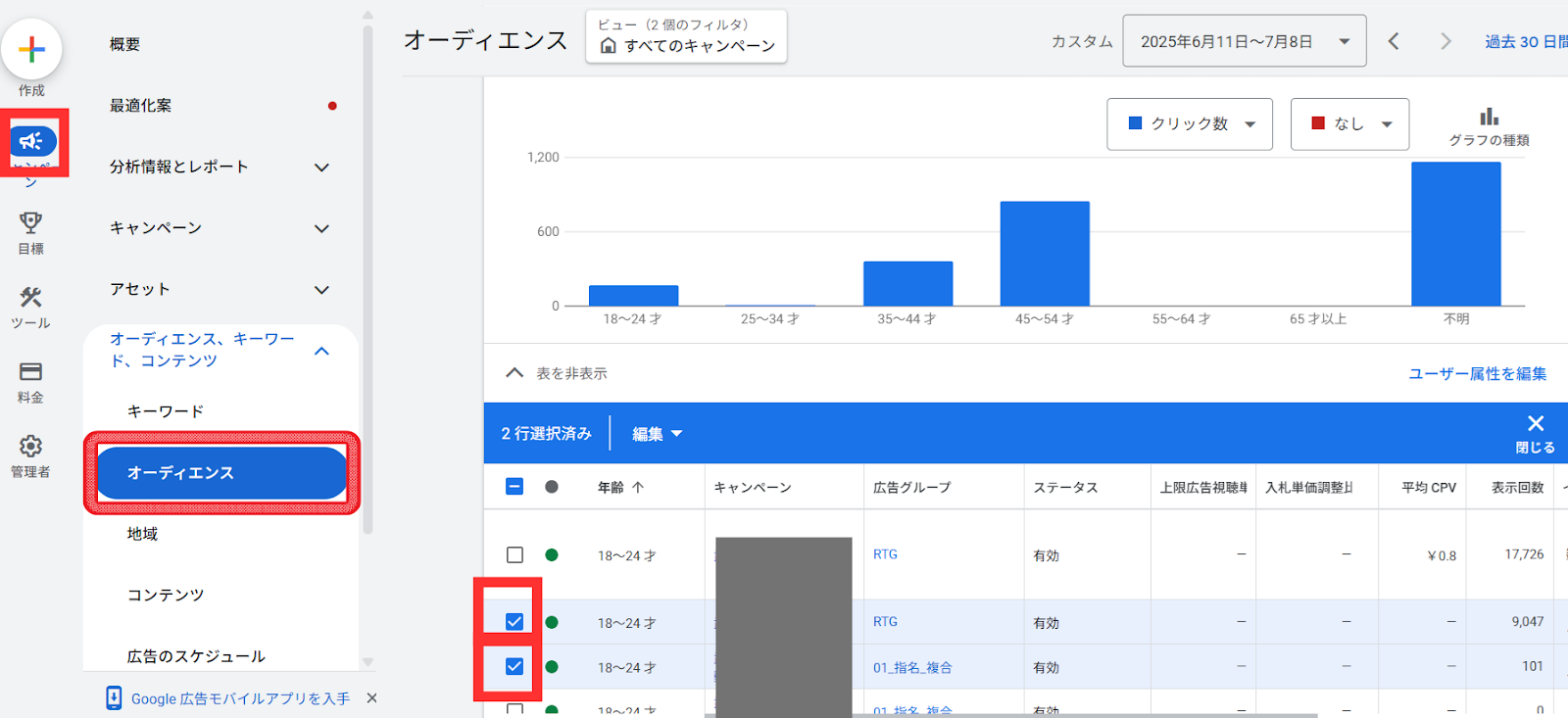Open 最適化案 in the sidebar
This screenshot has width=1568, height=718.
pyautogui.click(x=140, y=106)
